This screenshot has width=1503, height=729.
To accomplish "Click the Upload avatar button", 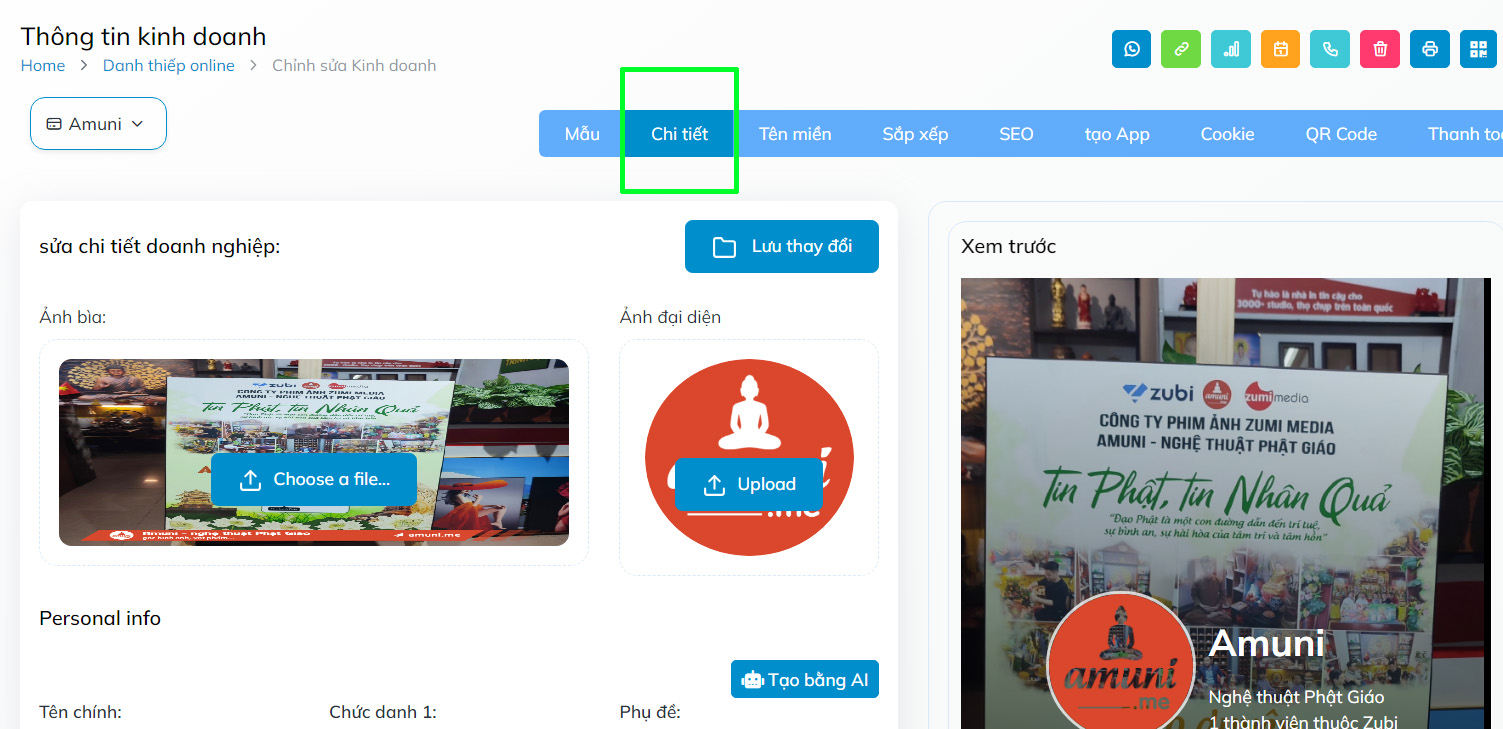I will tap(749, 484).
